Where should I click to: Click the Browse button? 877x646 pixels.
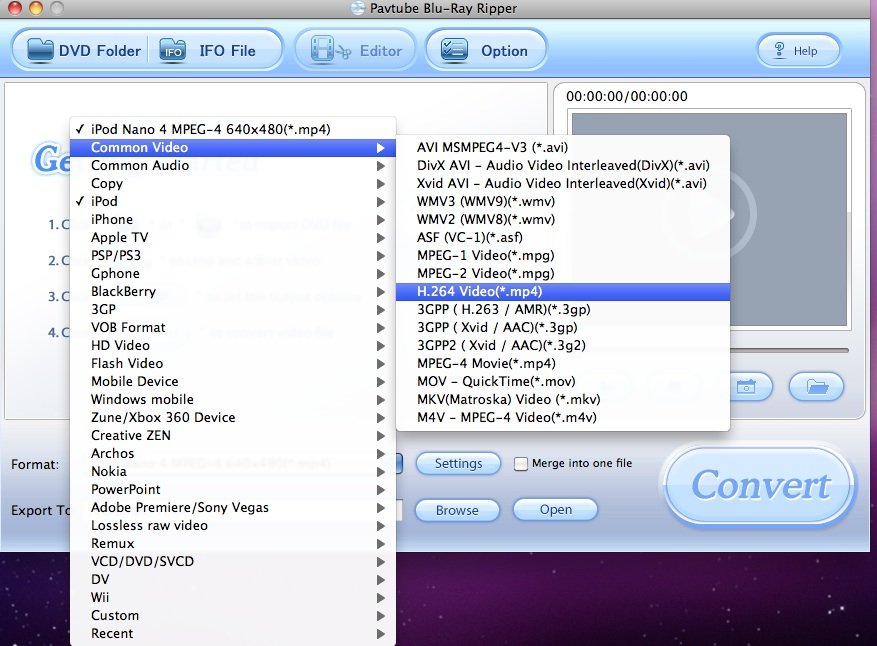tap(457, 510)
